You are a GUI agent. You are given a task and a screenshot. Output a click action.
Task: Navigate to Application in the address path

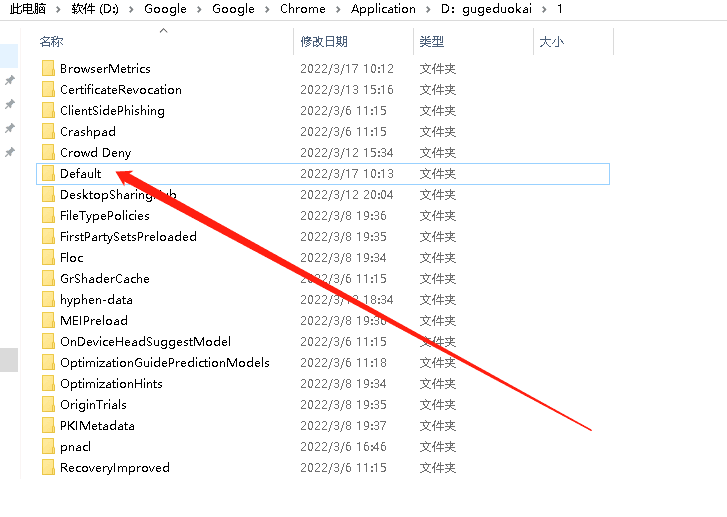coord(383,9)
